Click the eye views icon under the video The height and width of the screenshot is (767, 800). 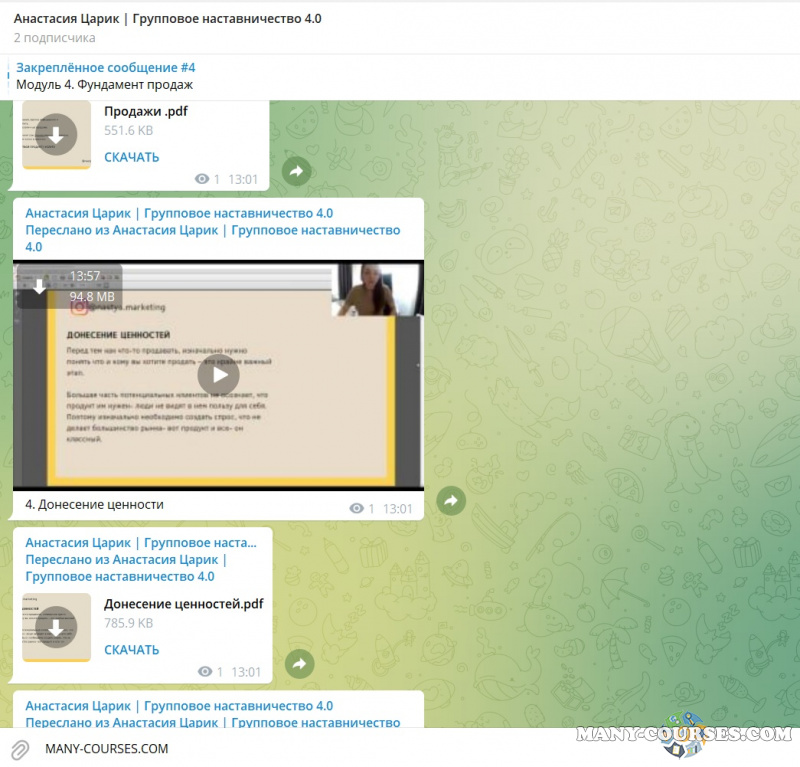click(x=357, y=509)
